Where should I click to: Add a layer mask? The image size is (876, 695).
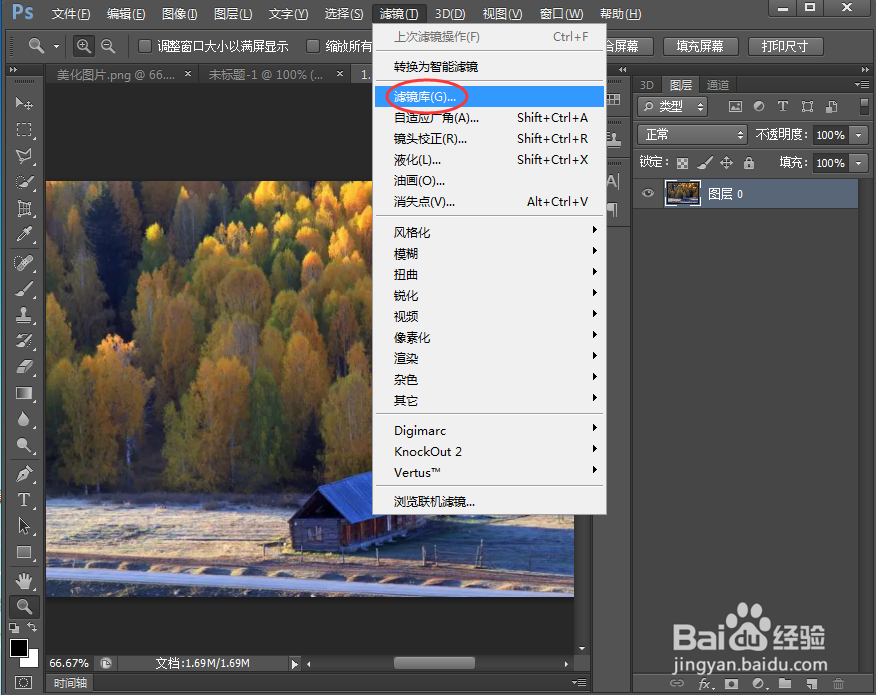731,683
